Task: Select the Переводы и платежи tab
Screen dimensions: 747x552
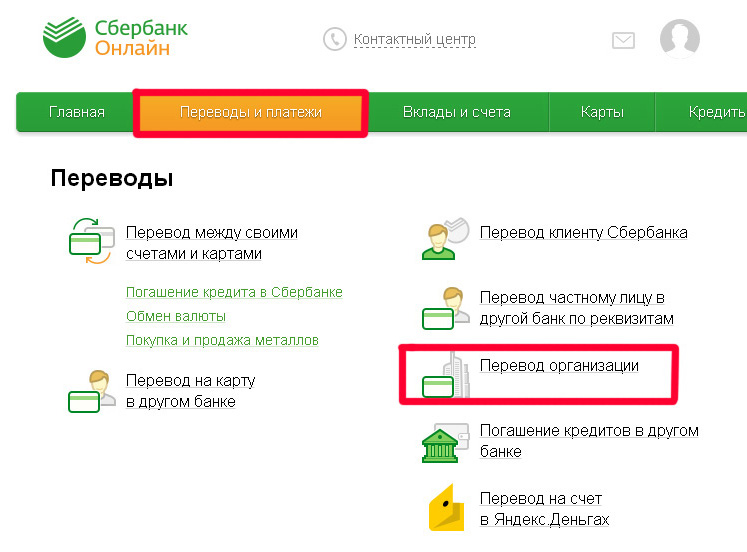Action: 251,112
